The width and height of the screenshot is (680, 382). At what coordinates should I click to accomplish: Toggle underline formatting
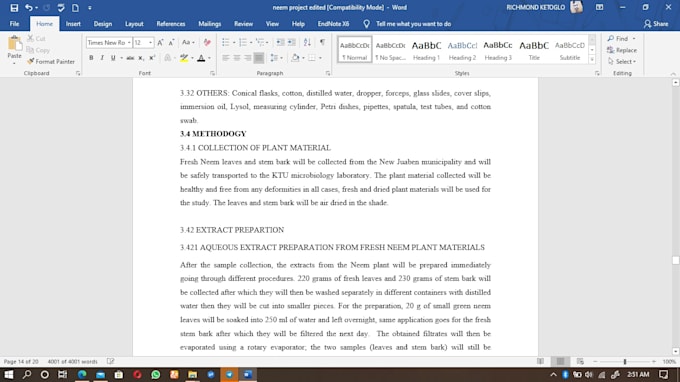[113, 58]
